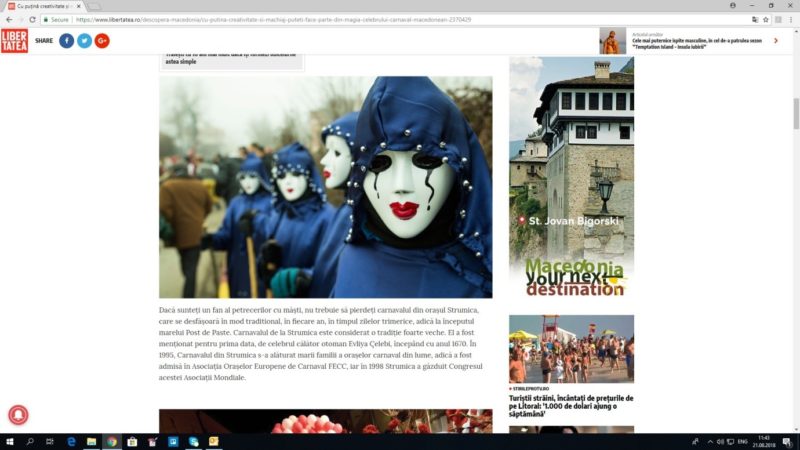Viewport: 800px width, 450px height.
Task: Open related article box above photo
Action: [232, 61]
